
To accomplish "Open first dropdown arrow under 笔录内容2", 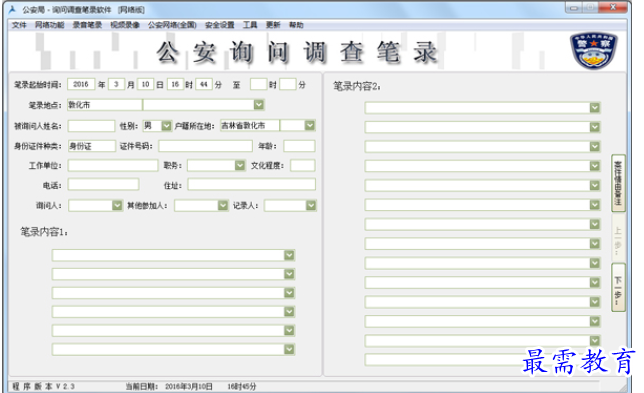I will pos(595,108).
